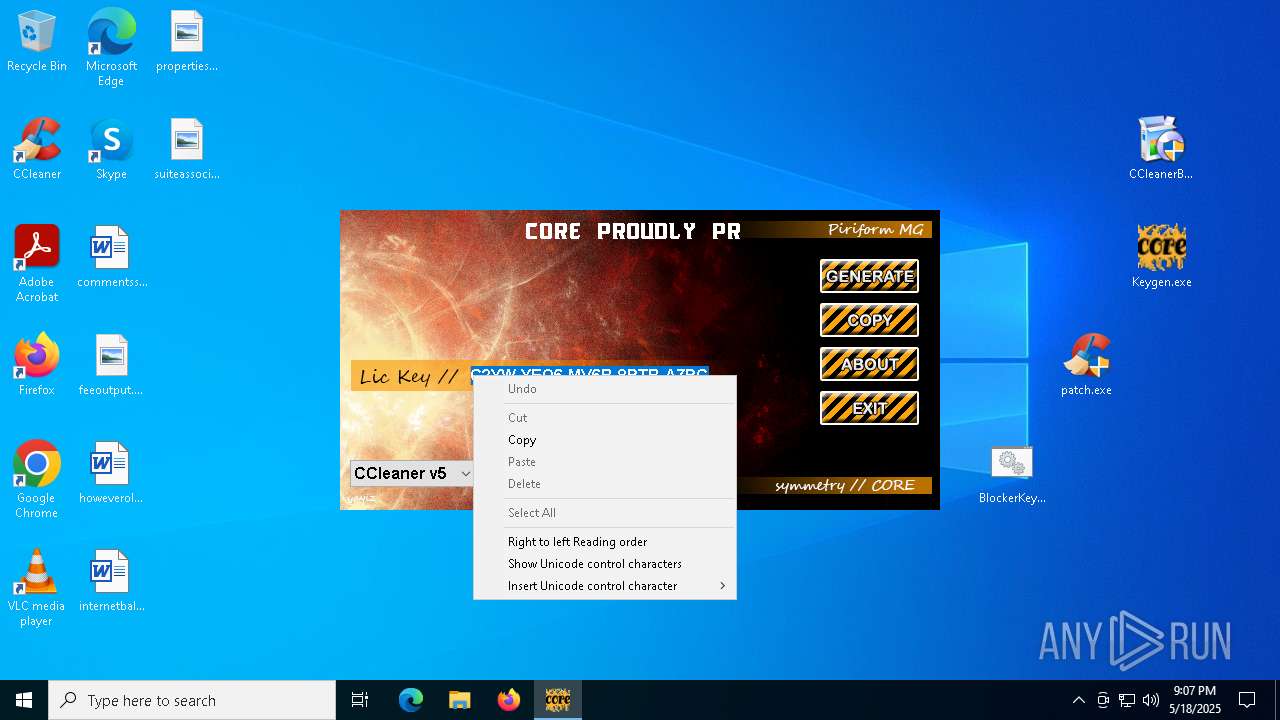Open the Skype desktop shortcut
Screen dimensions: 1280x720
pyautogui.click(x=111, y=150)
